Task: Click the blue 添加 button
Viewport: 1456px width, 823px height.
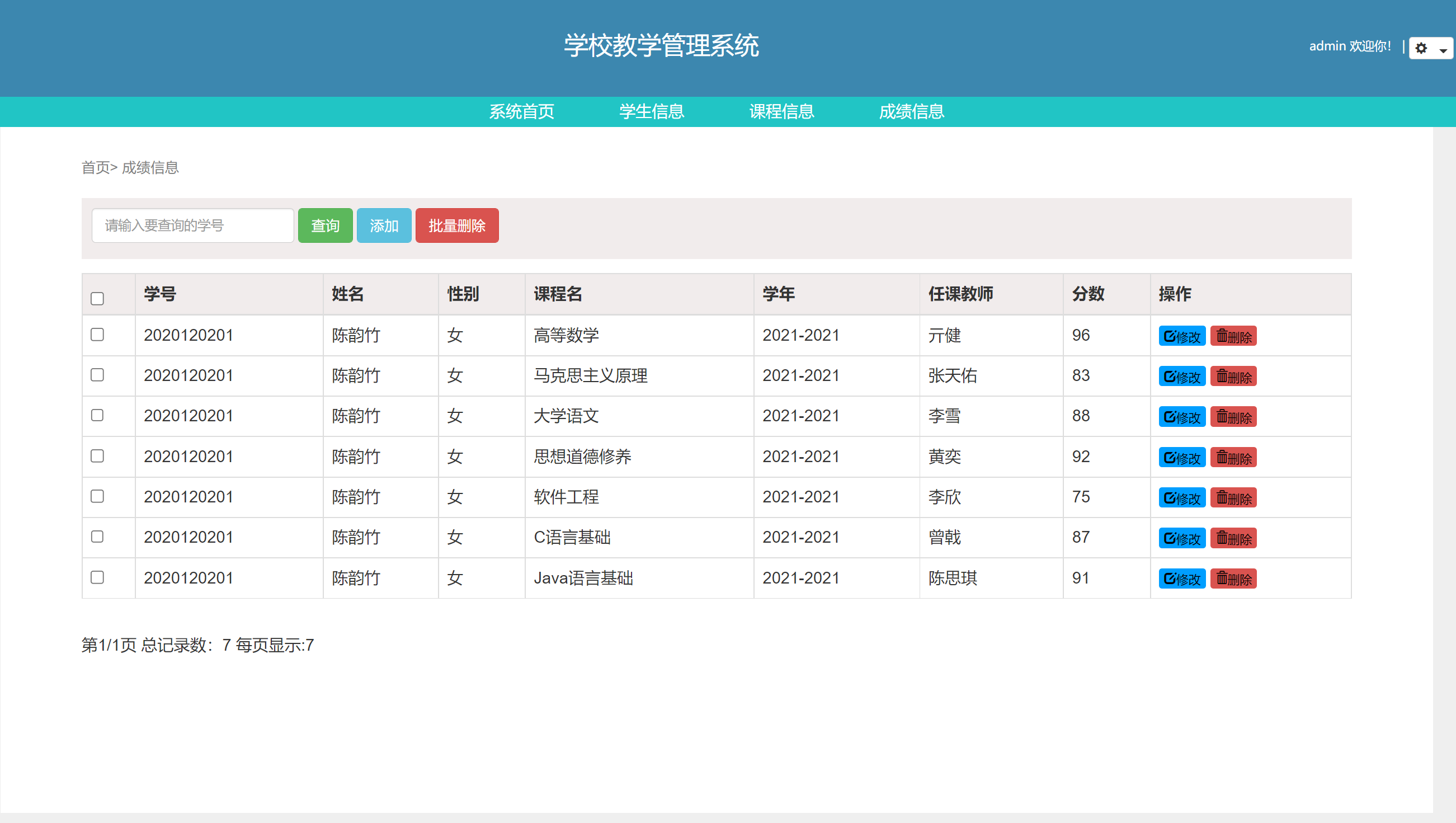Action: click(383, 225)
